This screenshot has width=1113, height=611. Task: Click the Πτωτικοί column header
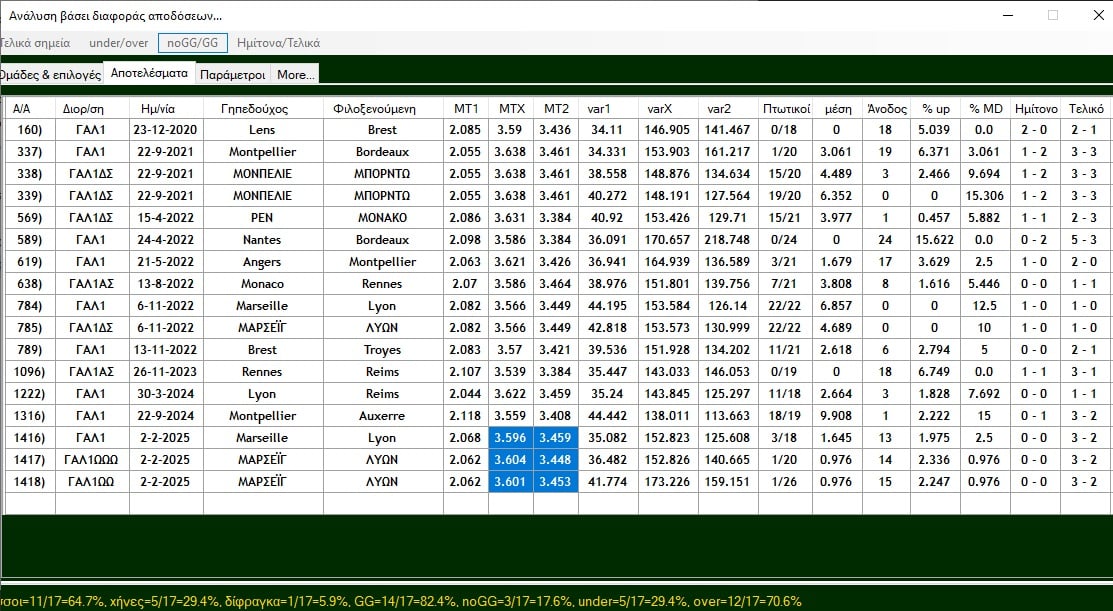coord(786,108)
